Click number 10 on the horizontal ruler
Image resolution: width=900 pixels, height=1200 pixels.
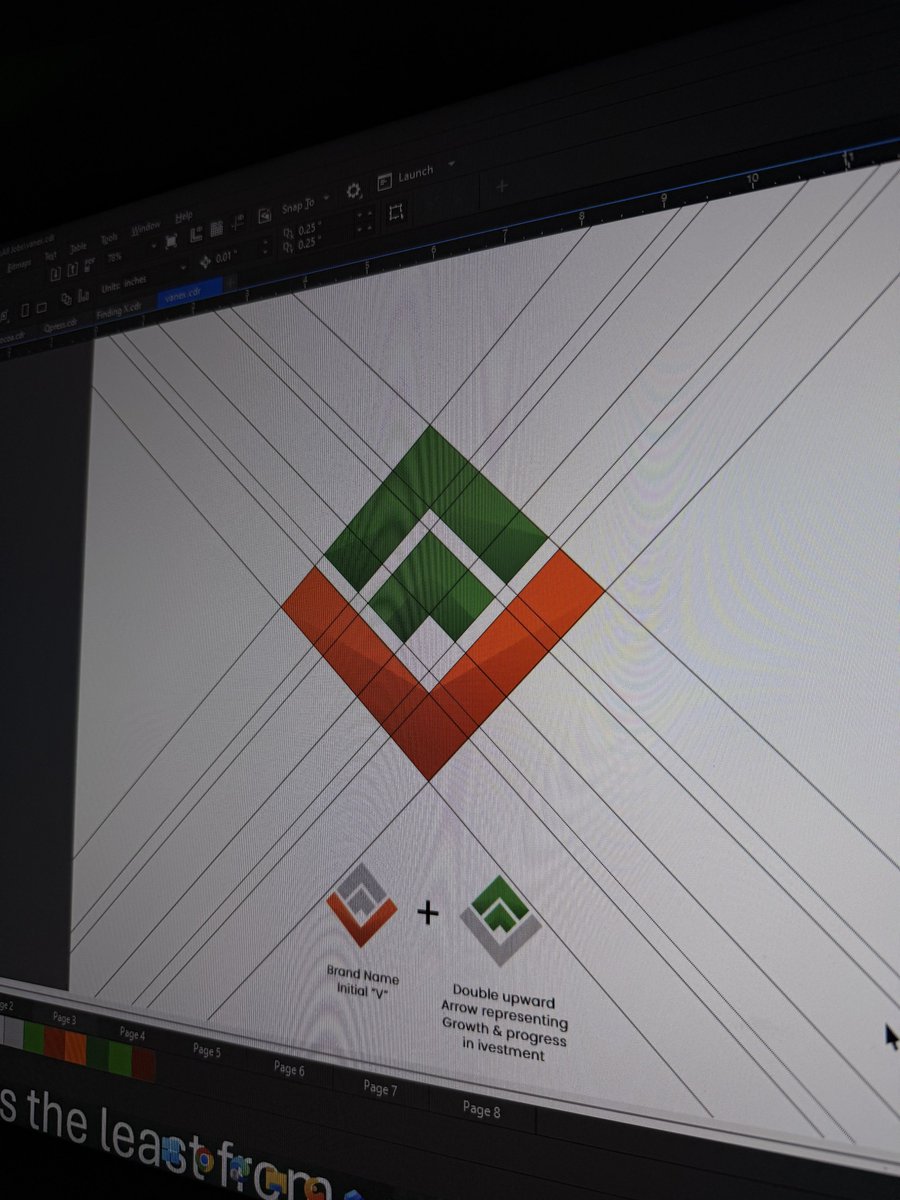[x=753, y=178]
